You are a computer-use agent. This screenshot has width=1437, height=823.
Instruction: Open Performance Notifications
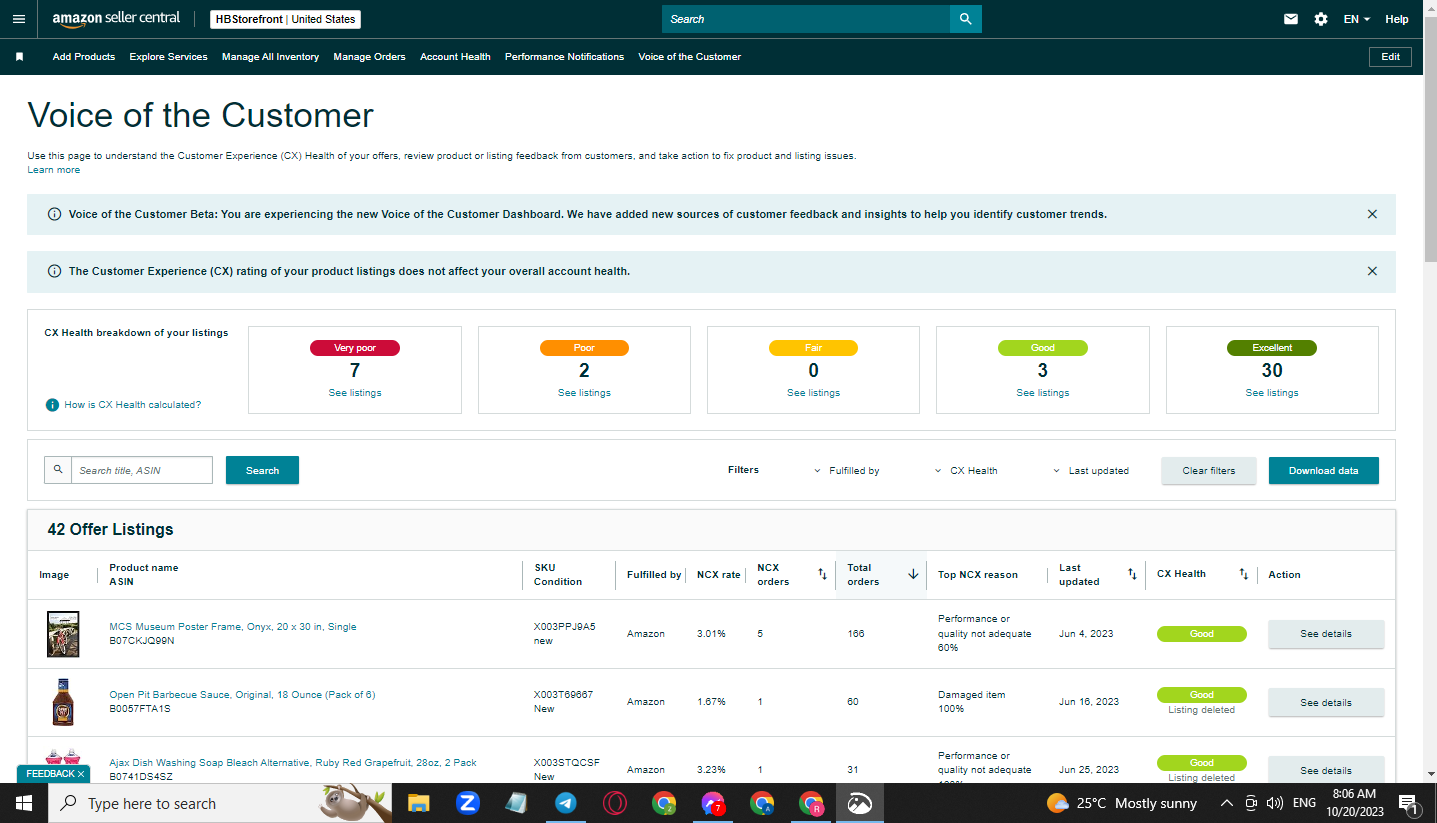pyautogui.click(x=564, y=57)
